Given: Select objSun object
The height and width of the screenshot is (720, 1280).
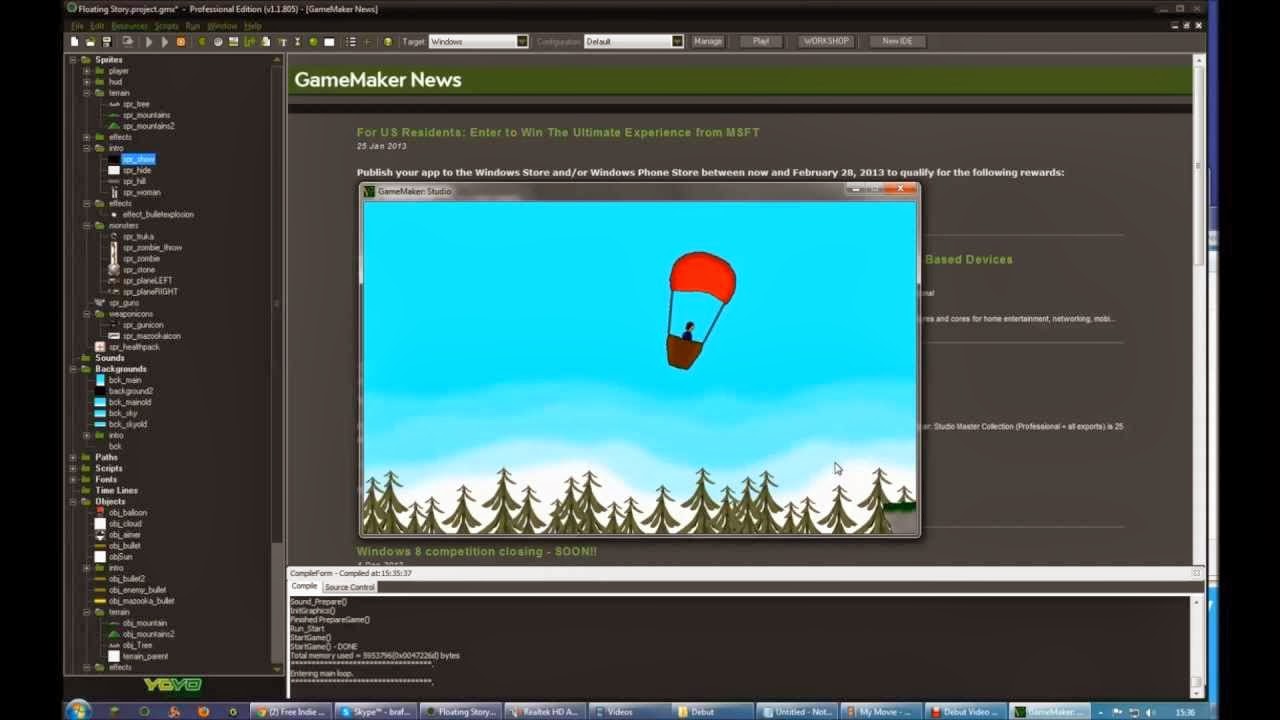Looking at the screenshot, I should [120, 556].
